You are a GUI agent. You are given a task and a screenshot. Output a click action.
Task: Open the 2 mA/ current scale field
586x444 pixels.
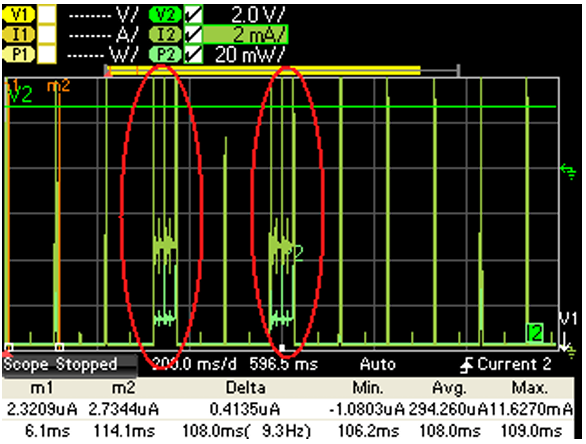pos(246,34)
